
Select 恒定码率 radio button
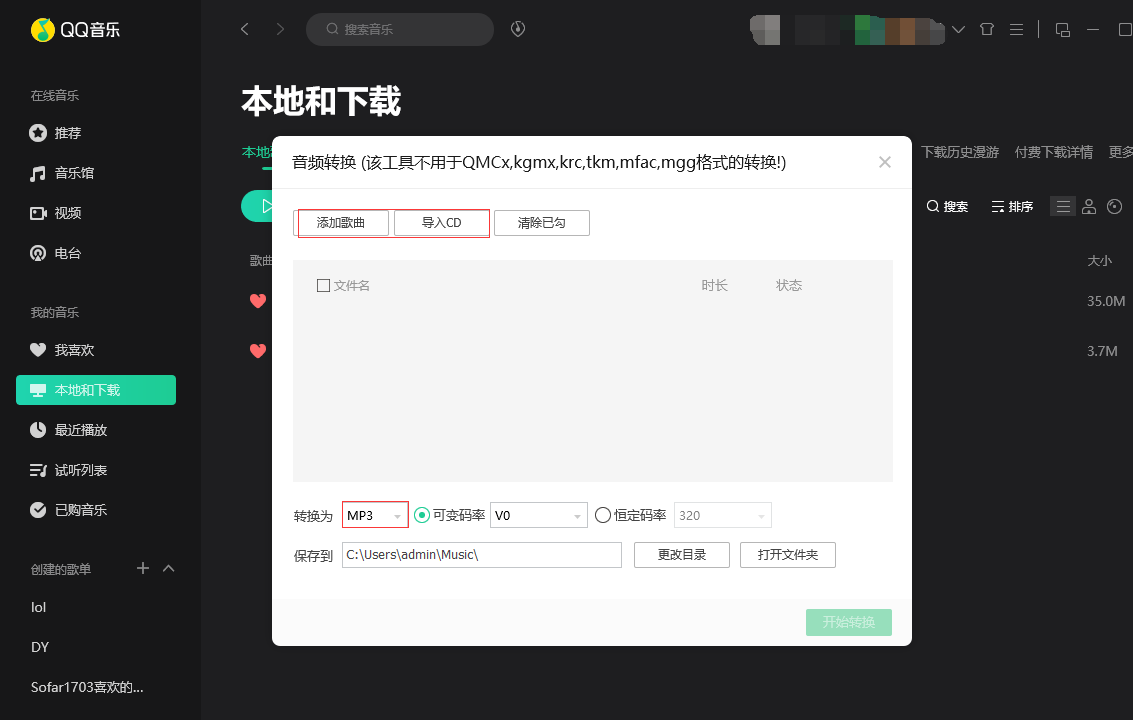point(603,515)
